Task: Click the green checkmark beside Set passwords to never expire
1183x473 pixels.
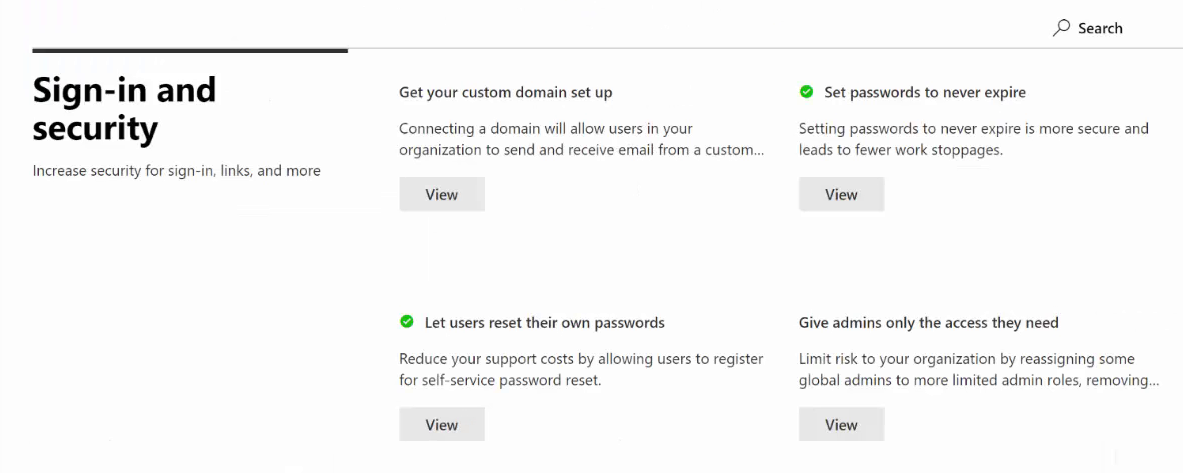Action: click(x=807, y=92)
